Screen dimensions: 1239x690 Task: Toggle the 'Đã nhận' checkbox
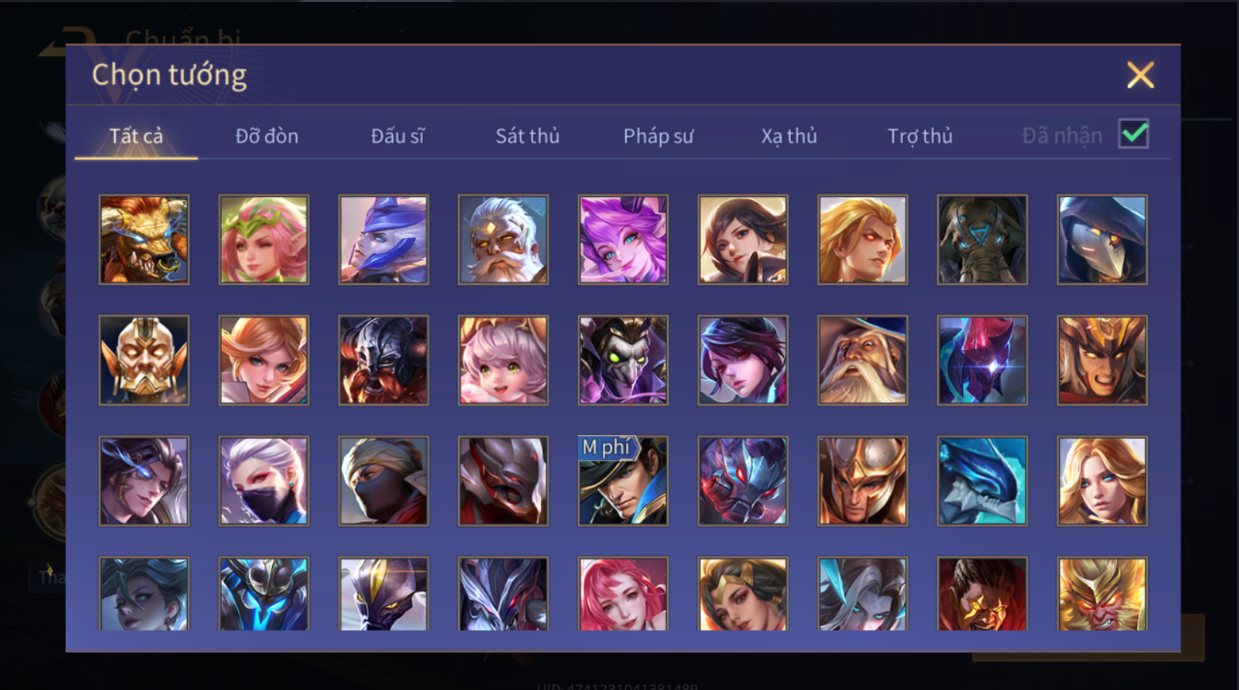pyautogui.click(x=1133, y=134)
